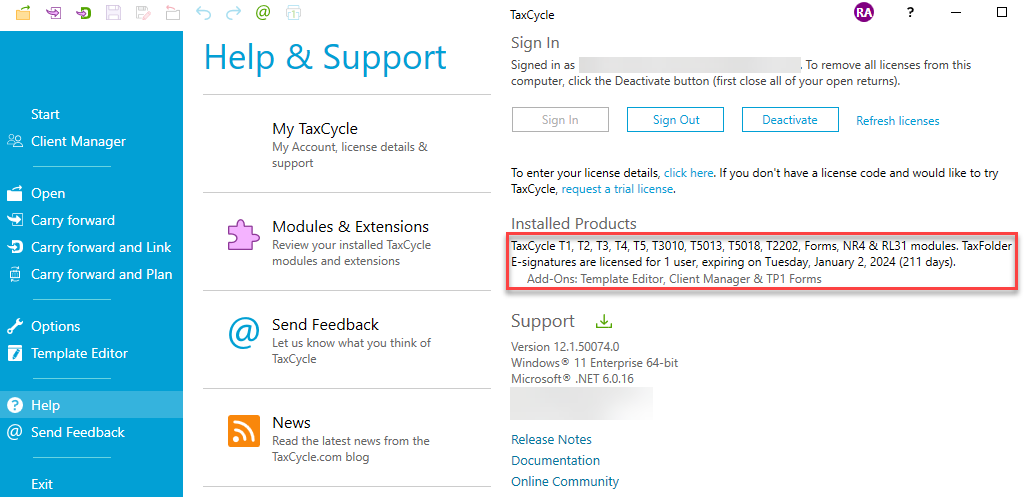Select Send Feedback in the left sidebar

pyautogui.click(x=78, y=432)
